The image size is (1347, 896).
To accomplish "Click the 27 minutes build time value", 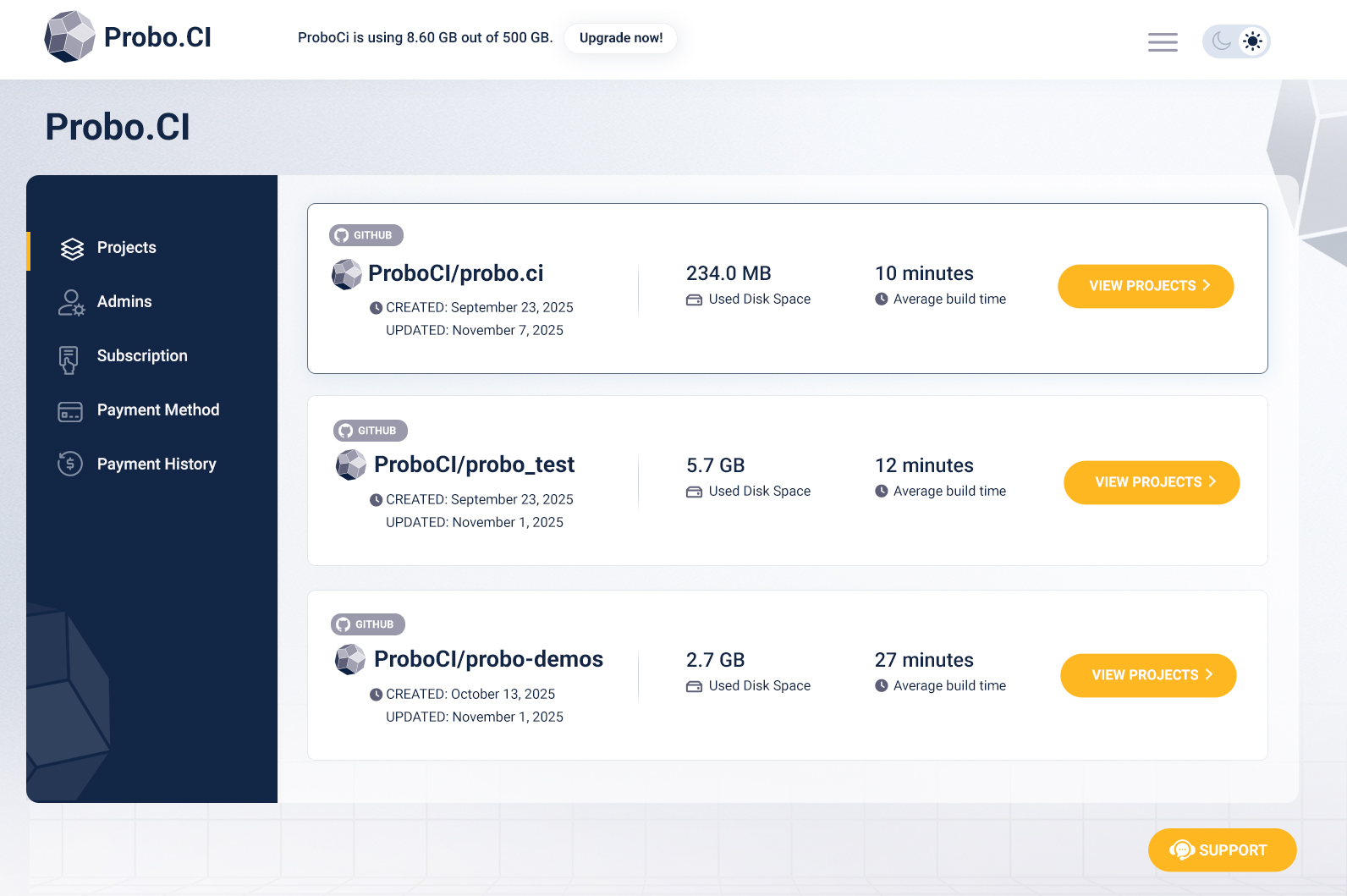I will (924, 660).
